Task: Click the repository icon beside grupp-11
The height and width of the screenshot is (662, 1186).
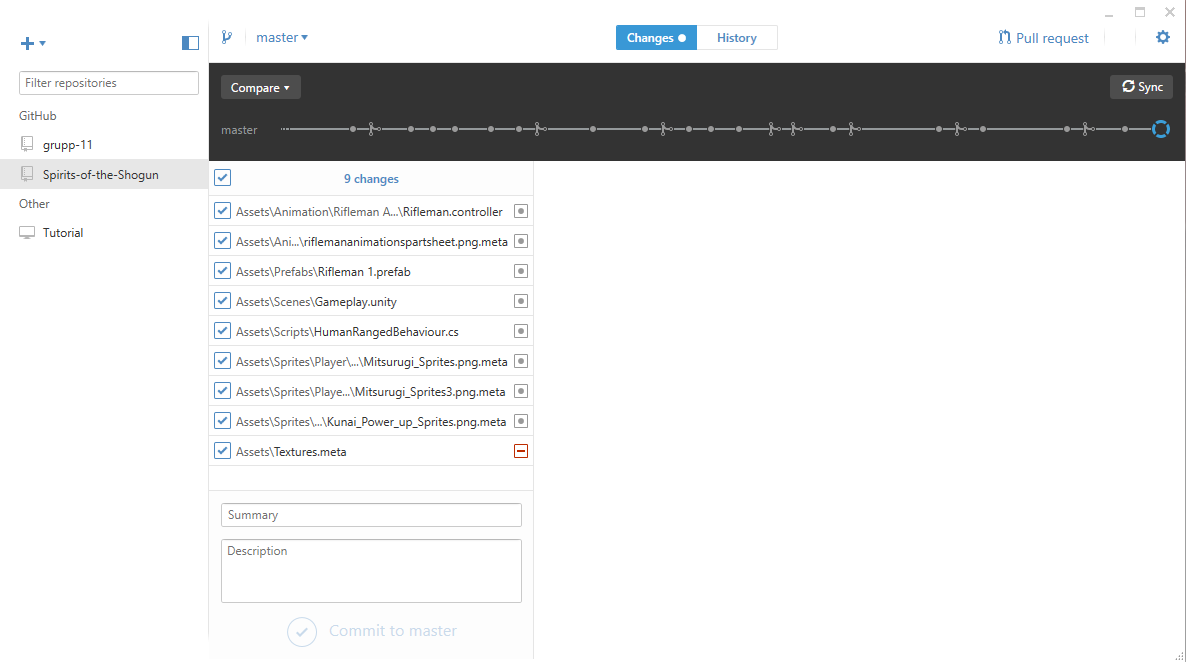Action: 26,144
